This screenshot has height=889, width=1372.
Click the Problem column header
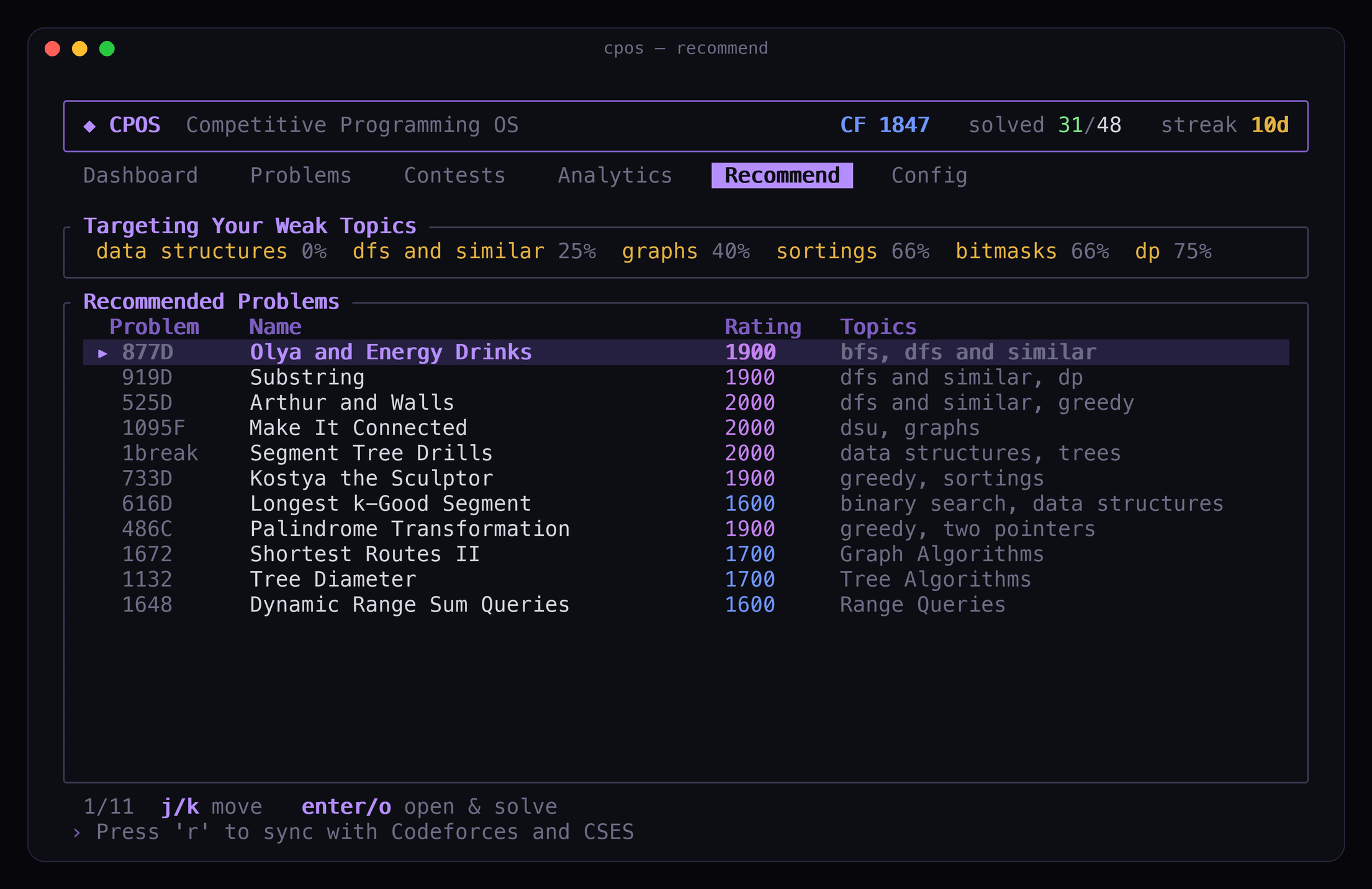click(154, 327)
